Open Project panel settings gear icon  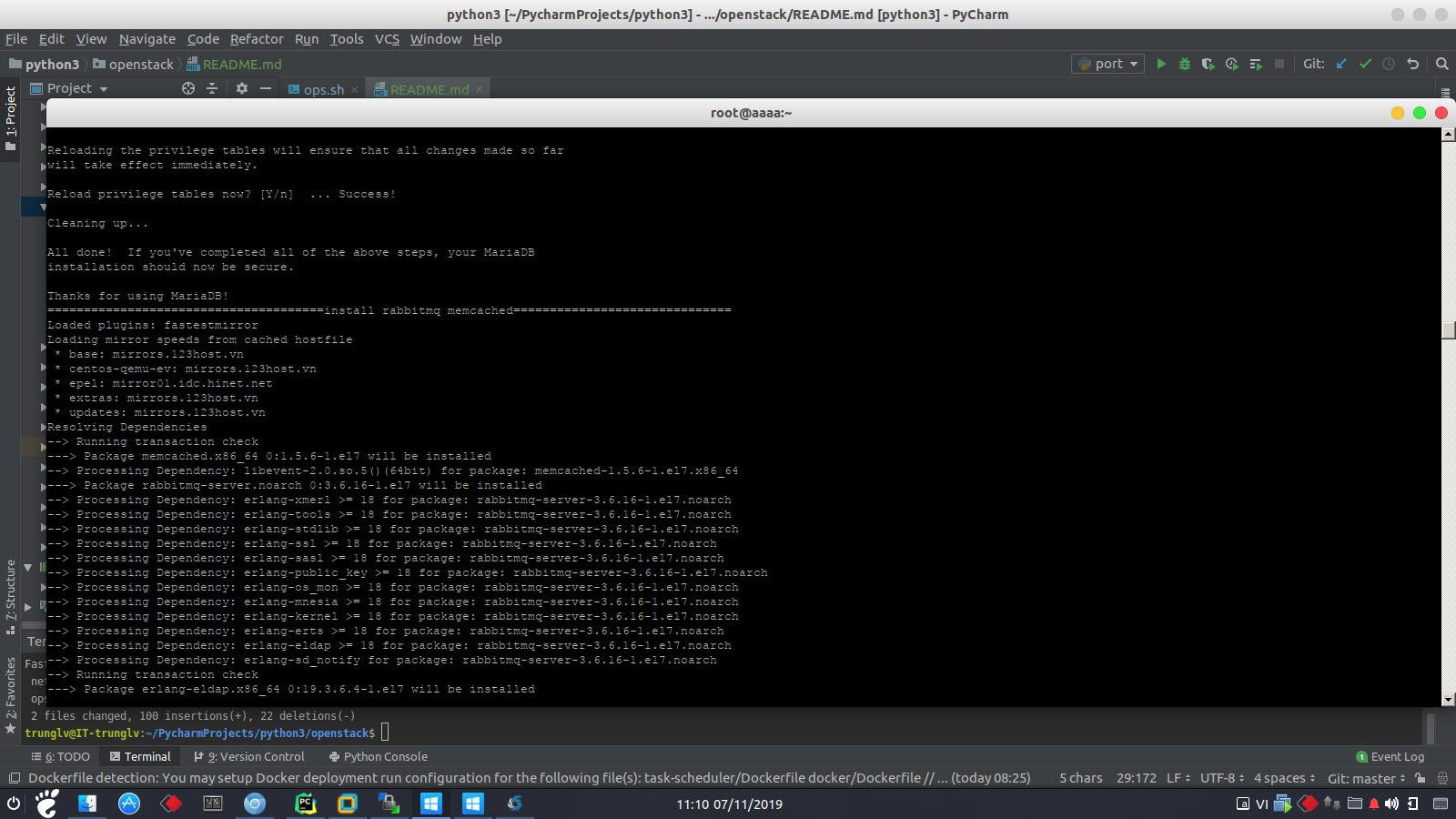tap(241, 88)
